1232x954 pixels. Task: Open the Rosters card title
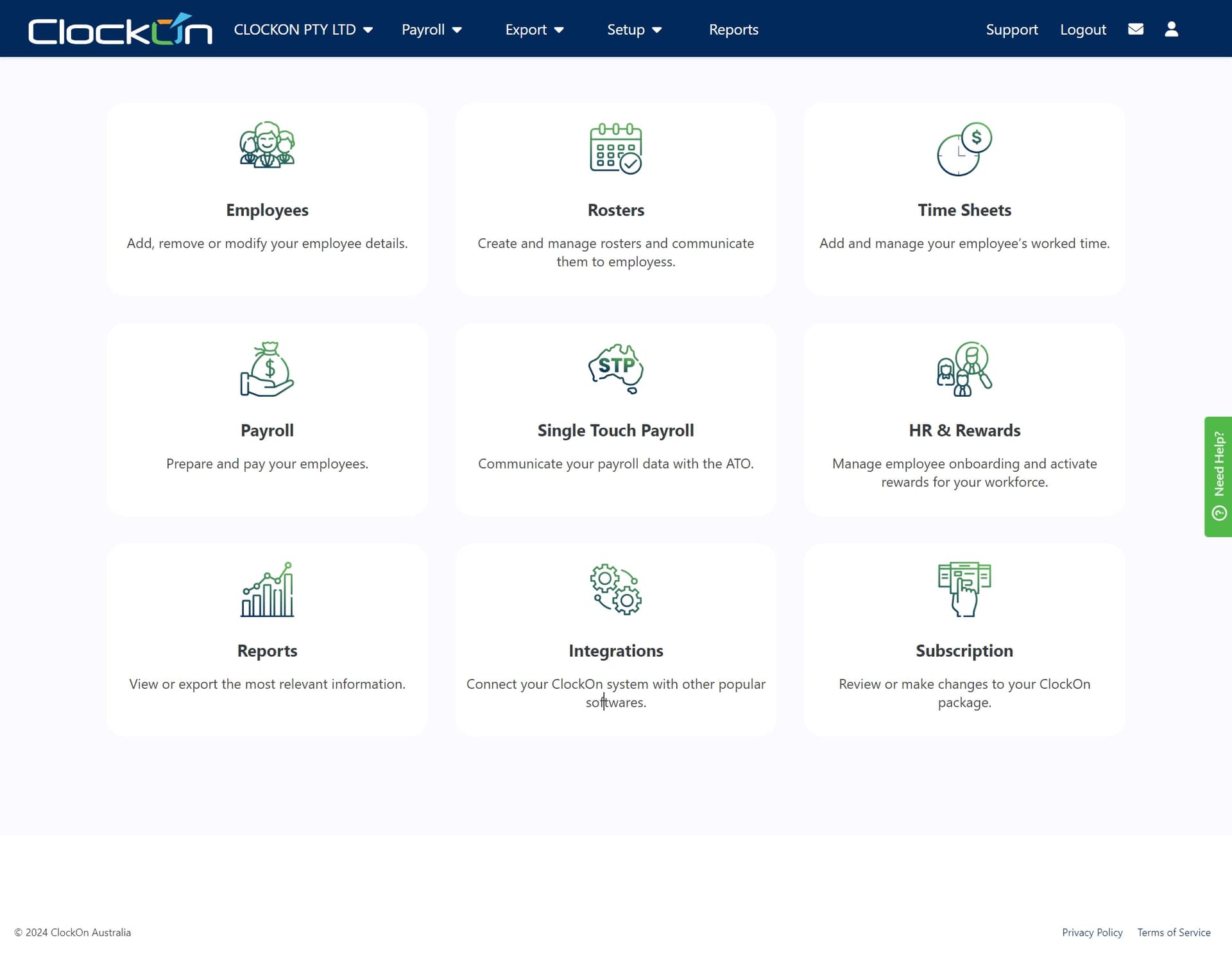pyautogui.click(x=616, y=210)
